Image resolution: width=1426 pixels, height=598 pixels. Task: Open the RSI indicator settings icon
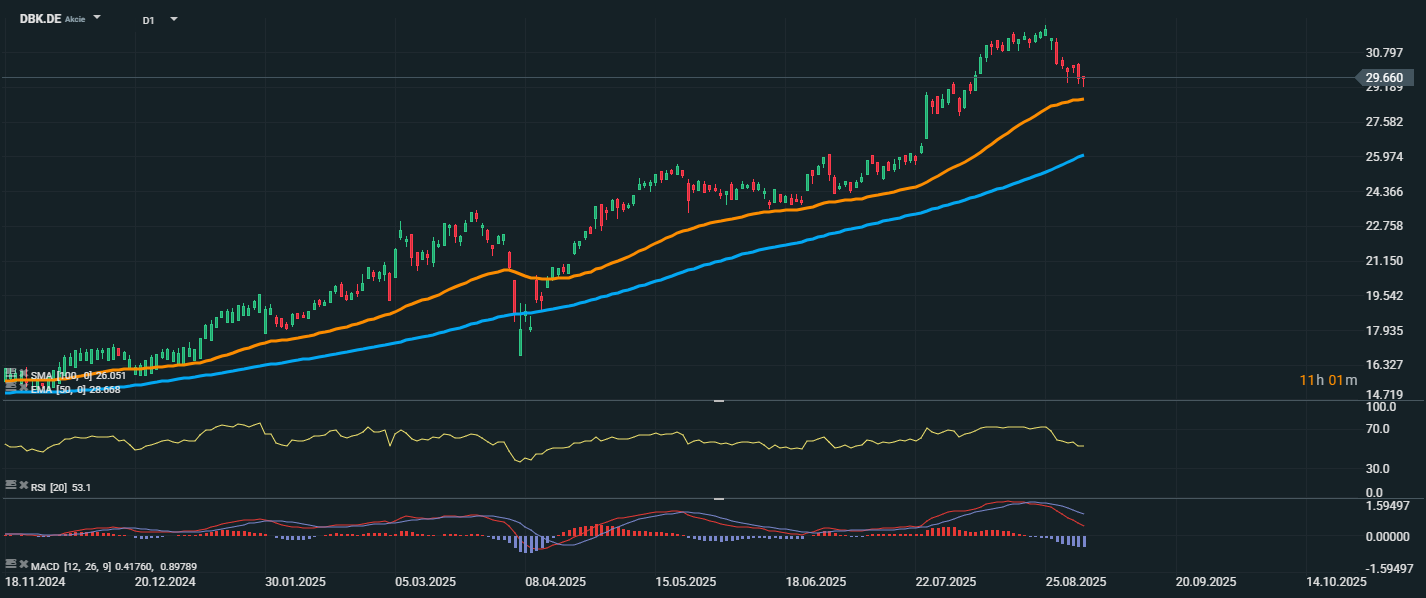tap(10, 485)
